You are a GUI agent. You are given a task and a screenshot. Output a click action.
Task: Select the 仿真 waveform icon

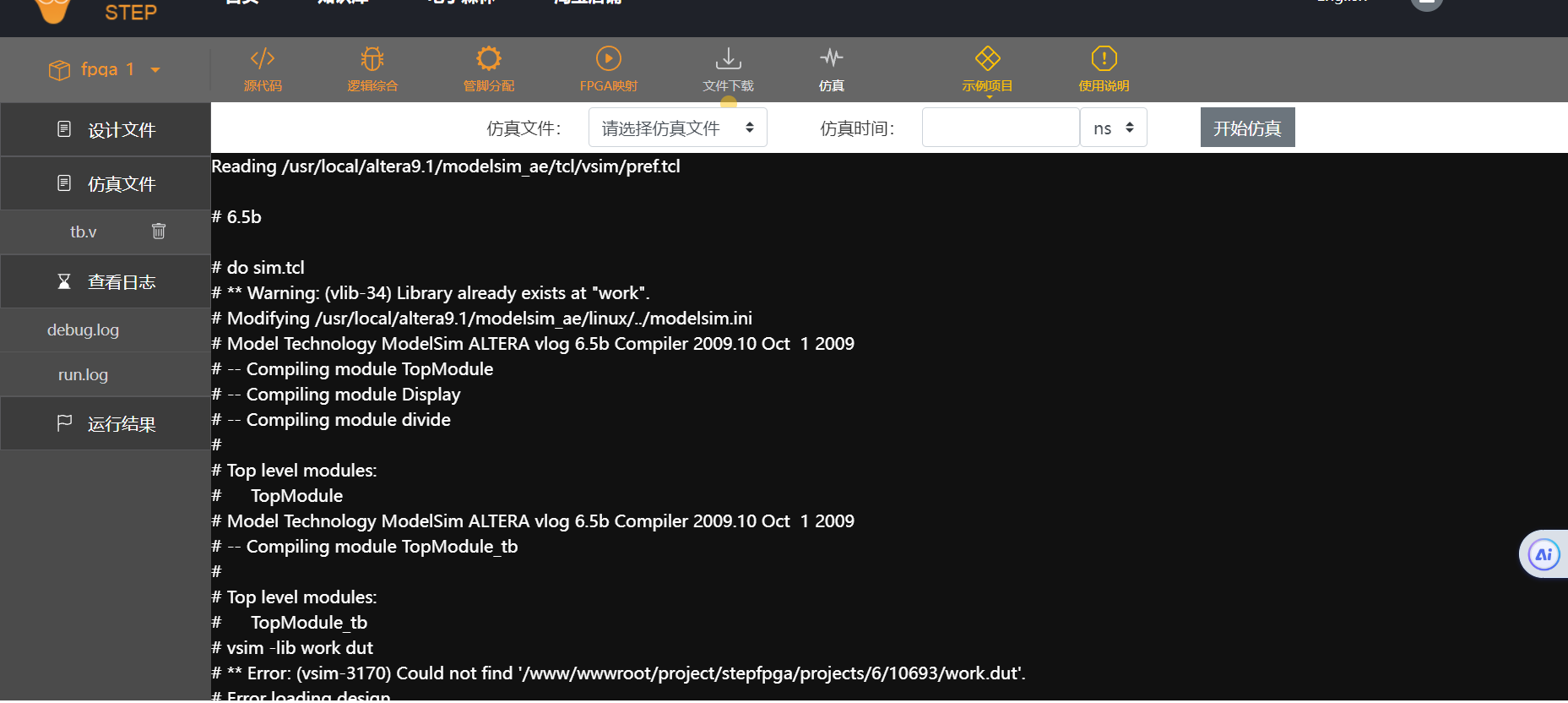click(831, 59)
